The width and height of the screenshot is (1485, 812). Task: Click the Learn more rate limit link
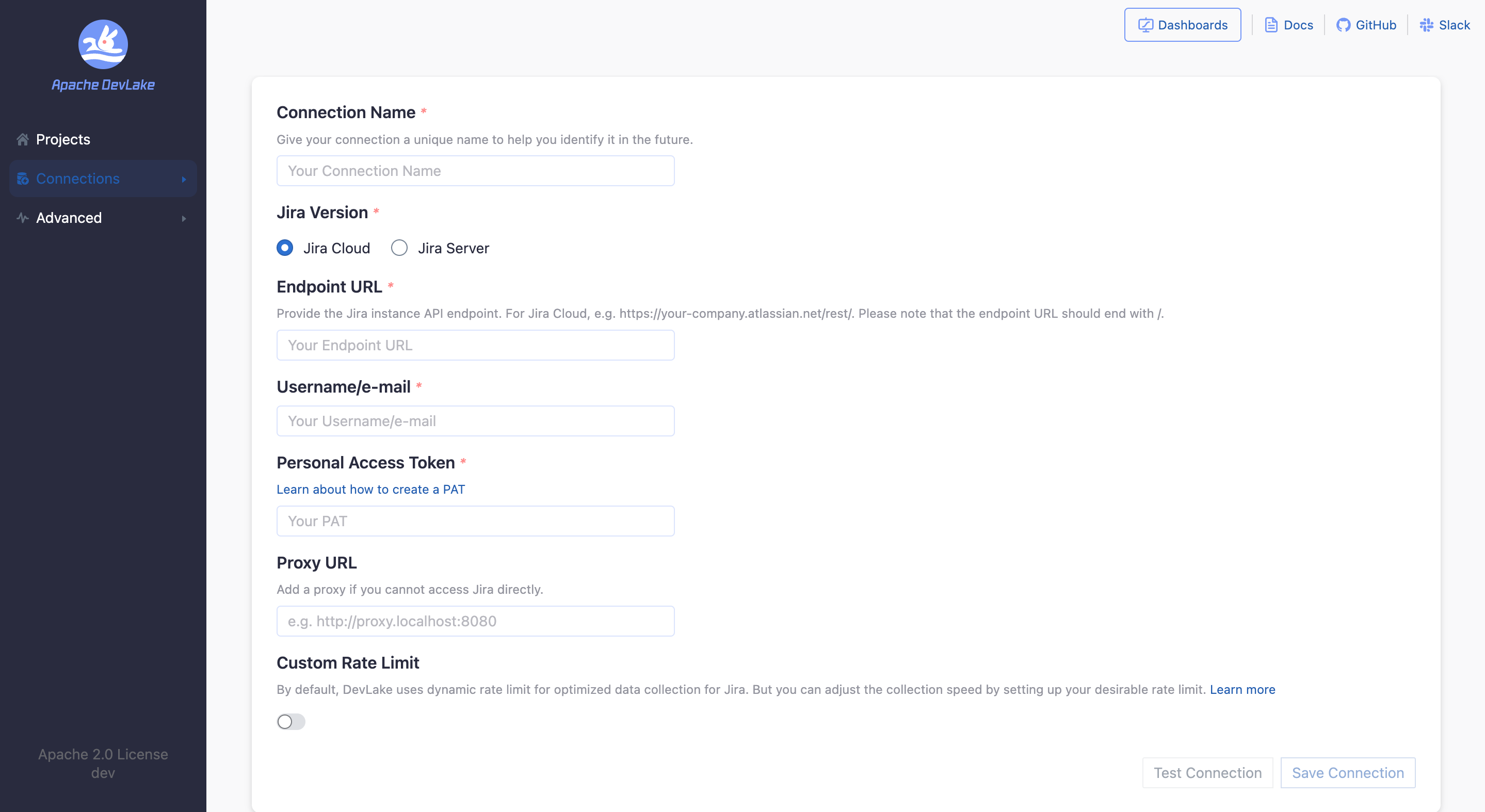[x=1242, y=689]
